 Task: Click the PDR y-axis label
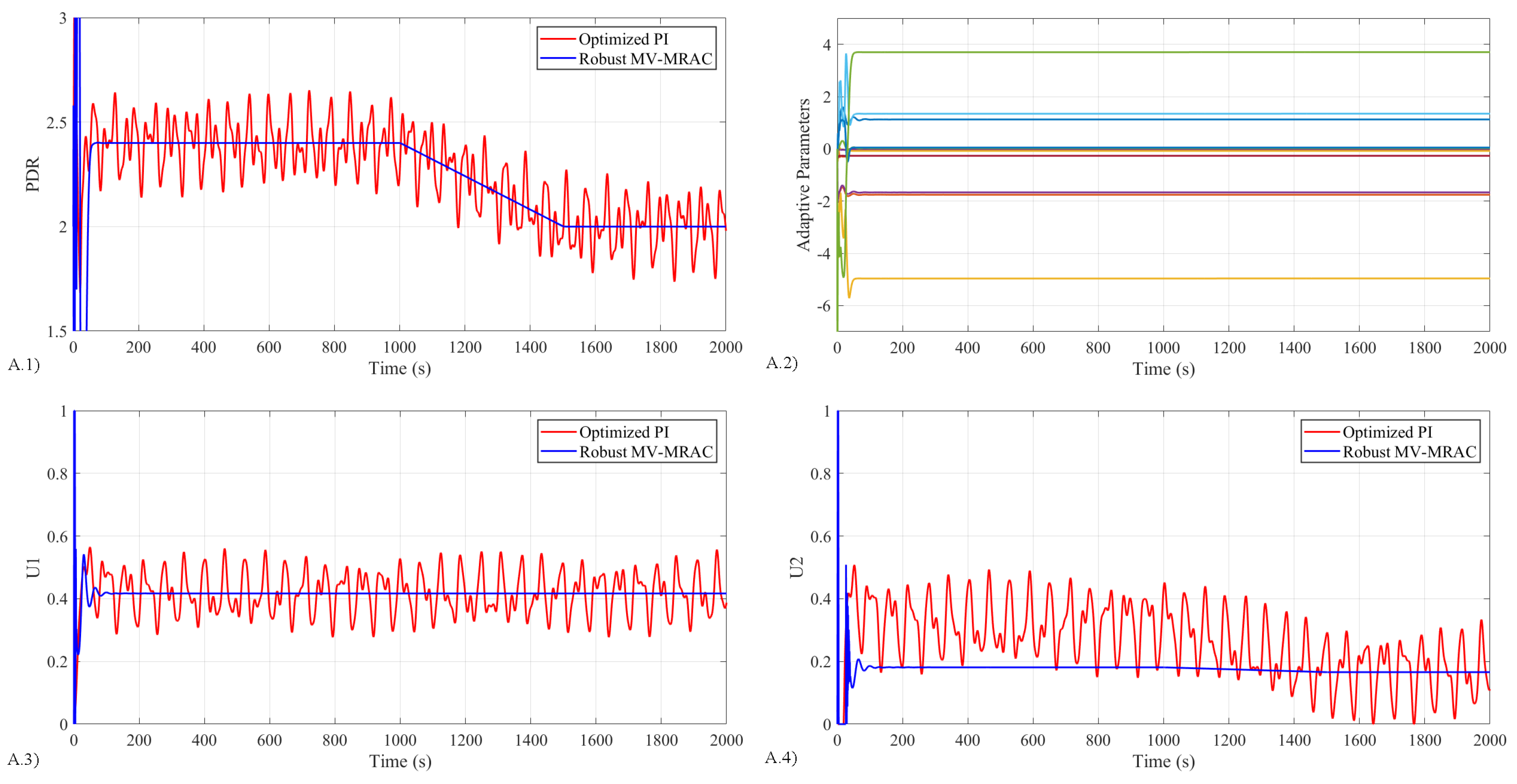pos(32,174)
